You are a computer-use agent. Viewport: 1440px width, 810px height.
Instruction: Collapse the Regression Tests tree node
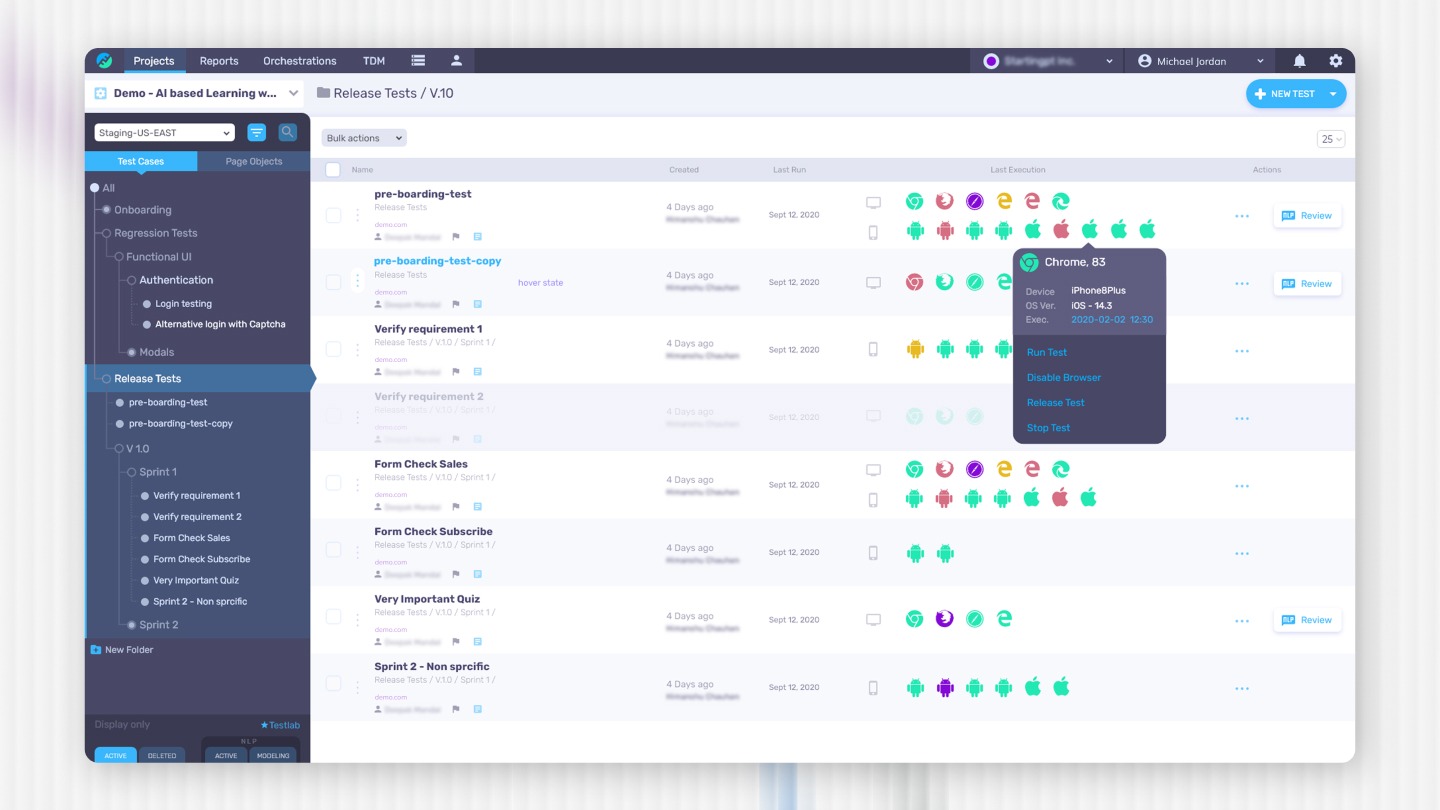[x=106, y=233]
